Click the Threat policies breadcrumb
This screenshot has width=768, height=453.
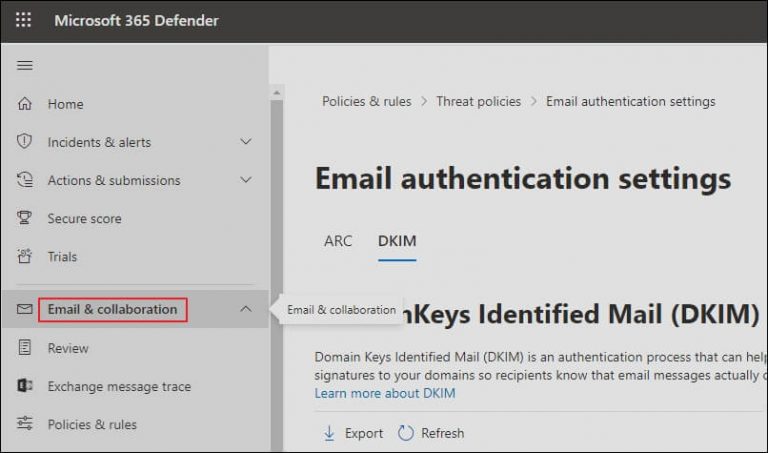(x=479, y=101)
